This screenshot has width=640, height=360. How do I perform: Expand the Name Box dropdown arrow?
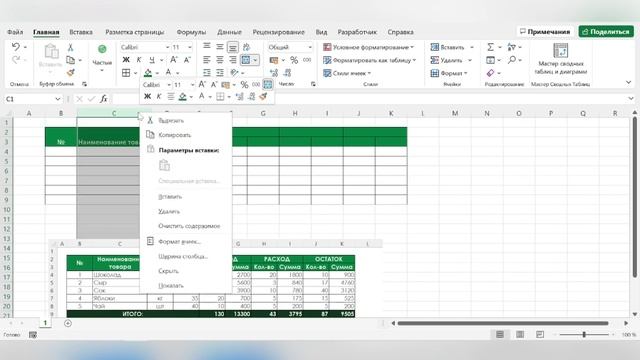(x=58, y=99)
